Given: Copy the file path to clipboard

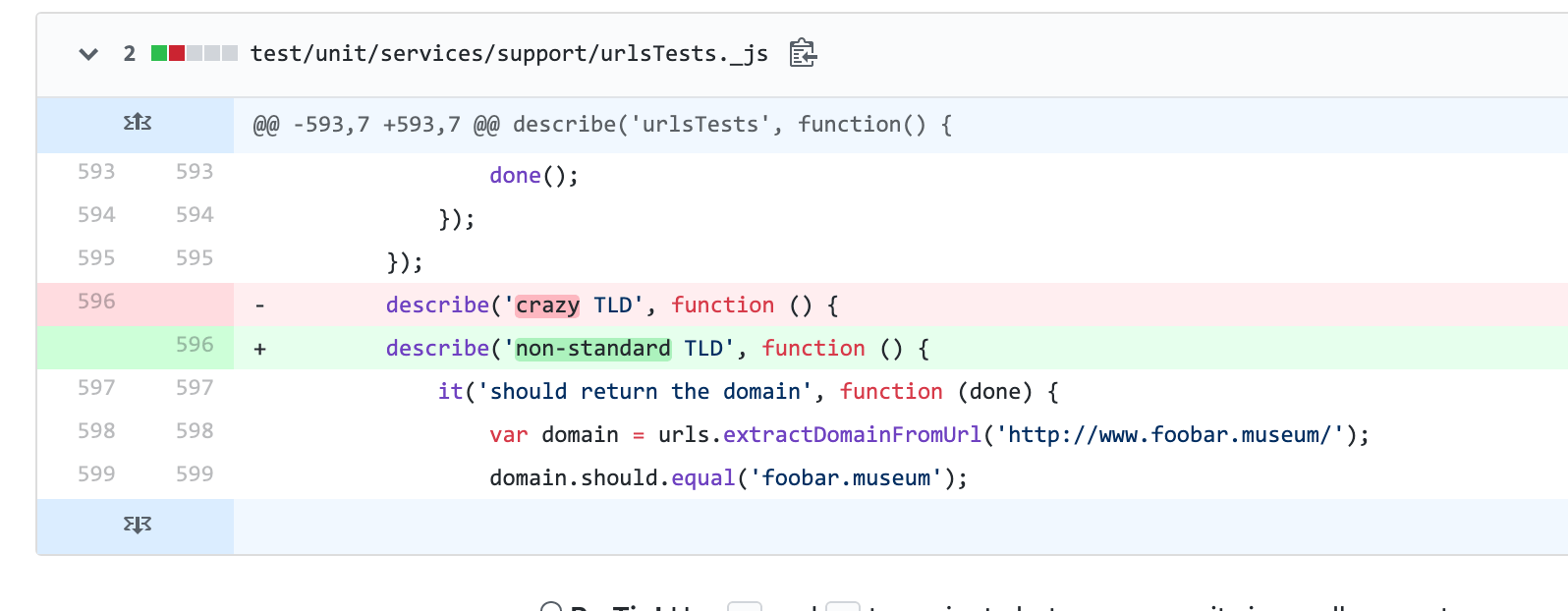Looking at the screenshot, I should [803, 53].
